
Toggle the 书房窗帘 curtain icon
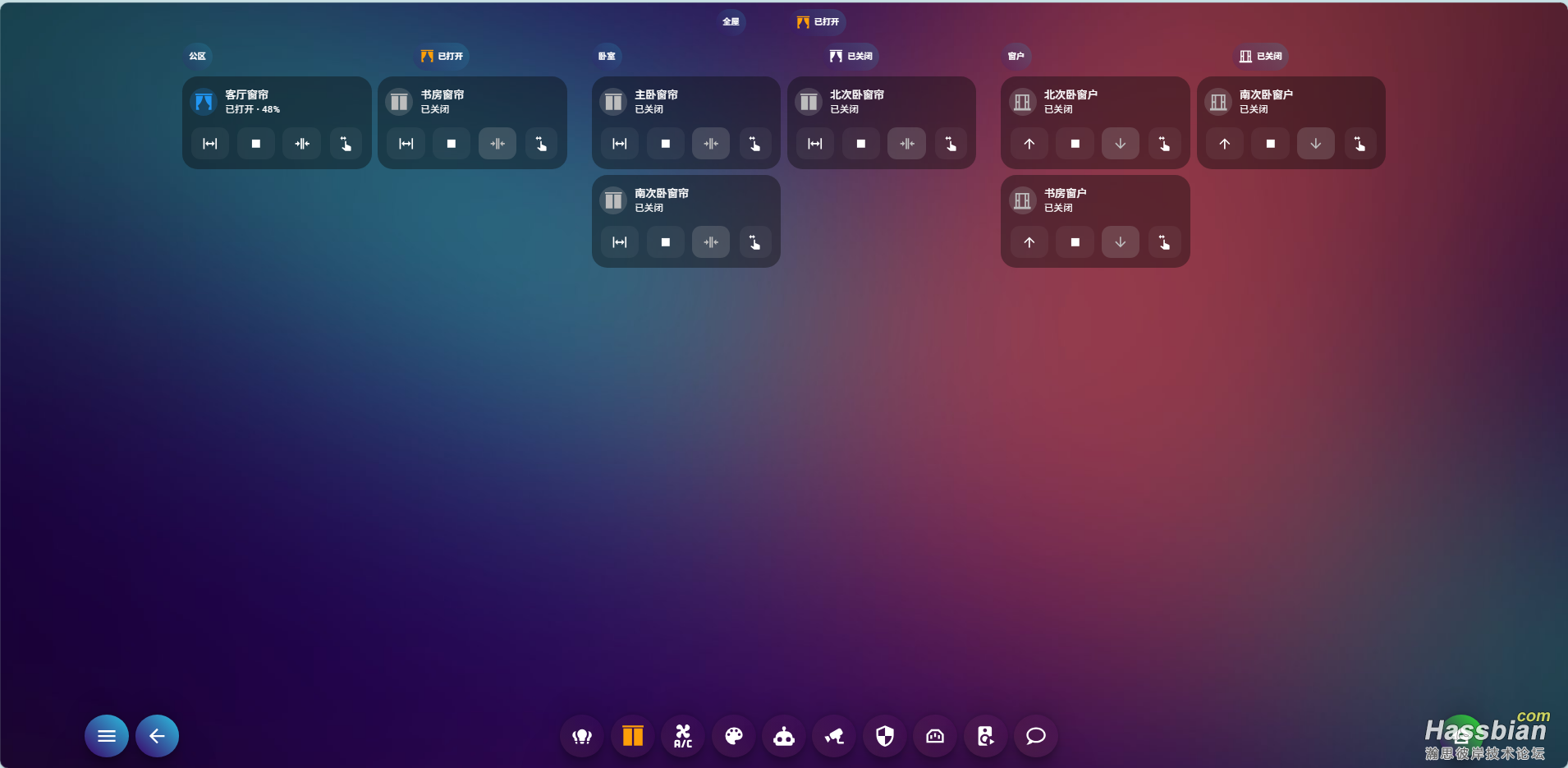400,102
